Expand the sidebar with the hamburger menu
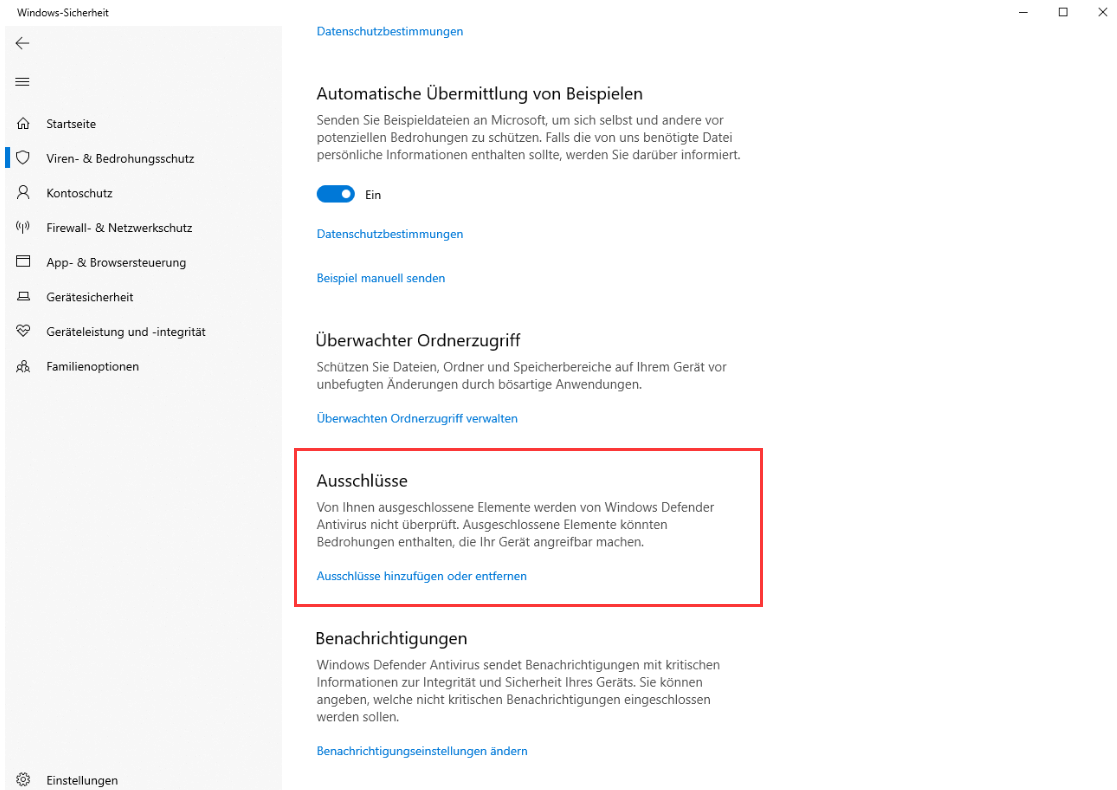The height and width of the screenshot is (790, 1117). coord(22,81)
